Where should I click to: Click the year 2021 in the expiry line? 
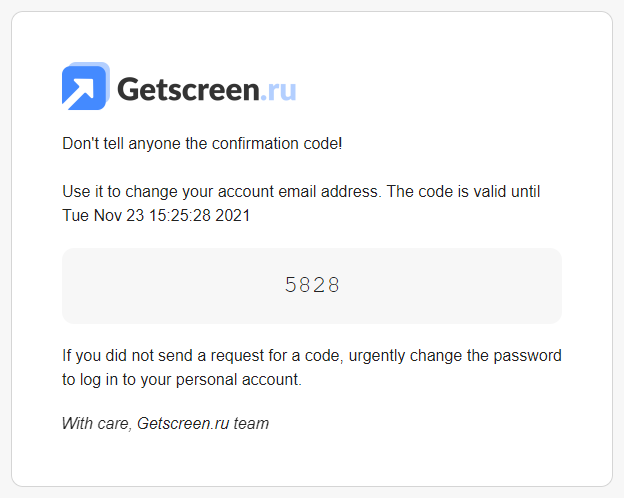(x=232, y=215)
